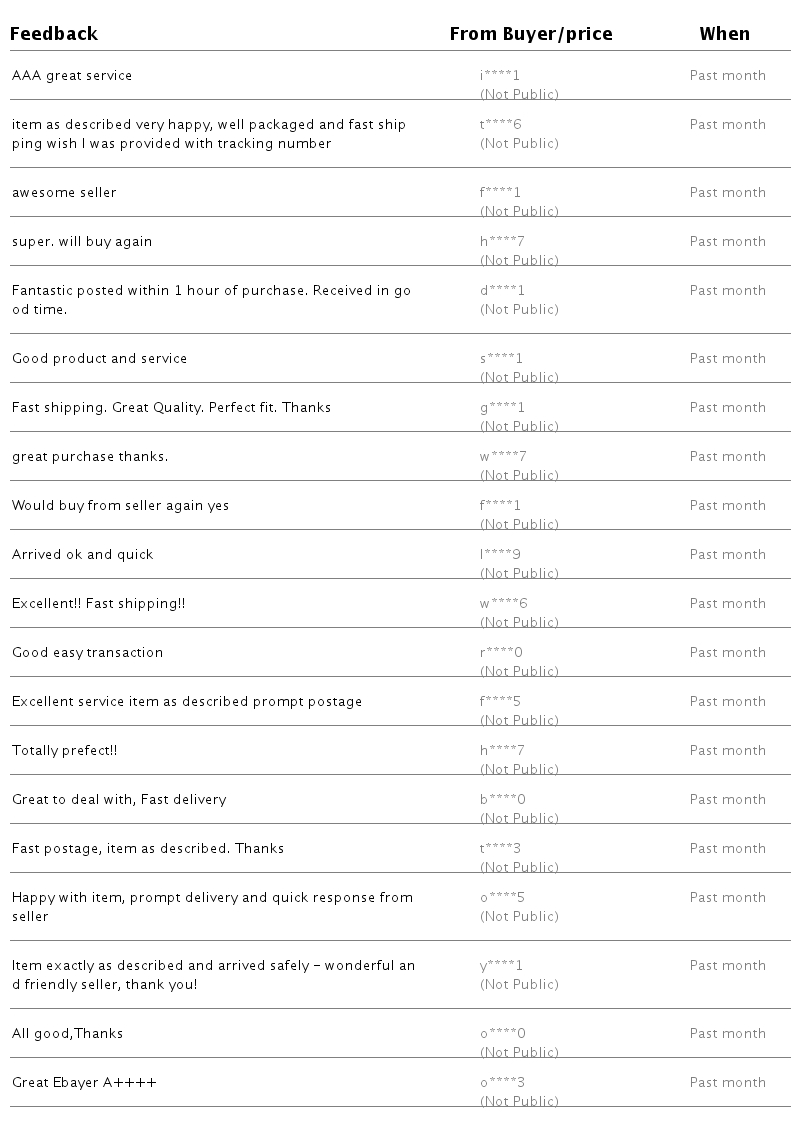Open buyer i****1's profile
Screen dimensions: 800x1126
tap(500, 76)
